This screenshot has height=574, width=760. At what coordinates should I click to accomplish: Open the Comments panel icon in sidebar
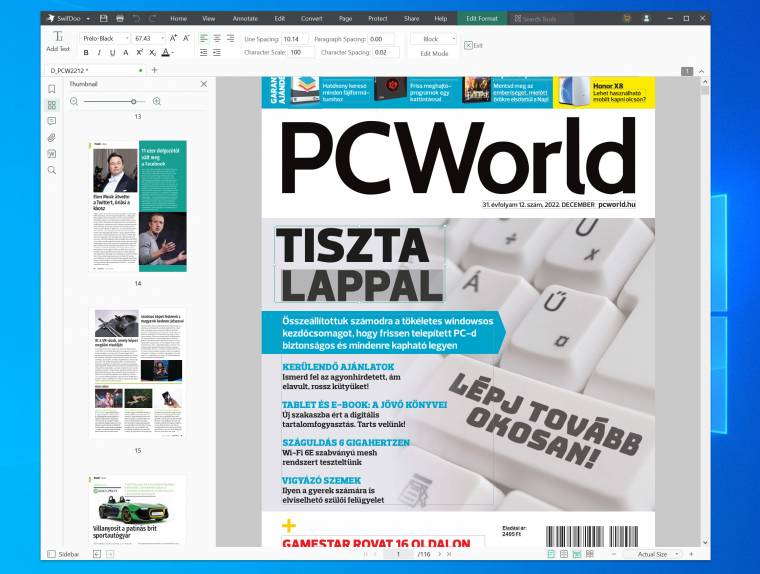[x=52, y=121]
